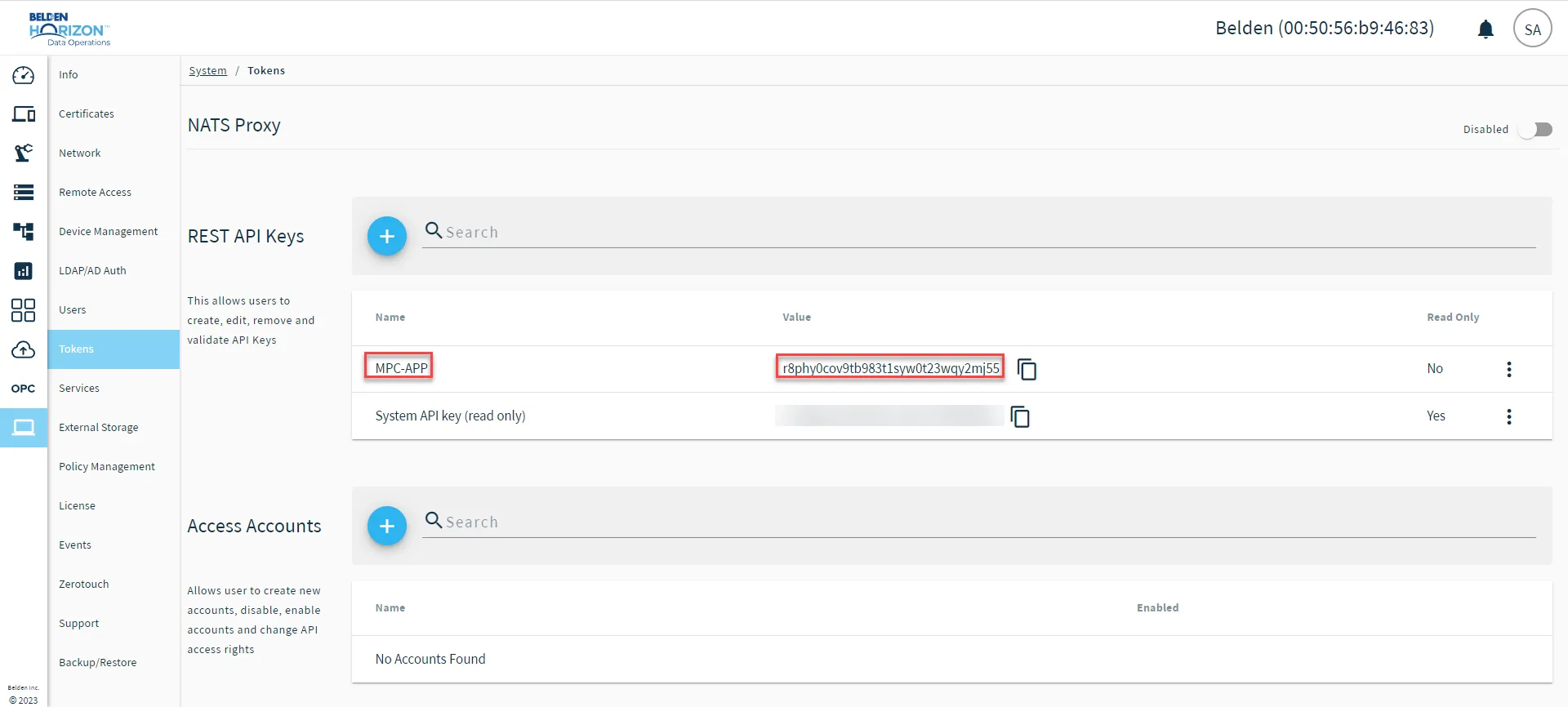Click the Belden device MAC address title
Screen dimensions: 1568x707
tap(1325, 29)
